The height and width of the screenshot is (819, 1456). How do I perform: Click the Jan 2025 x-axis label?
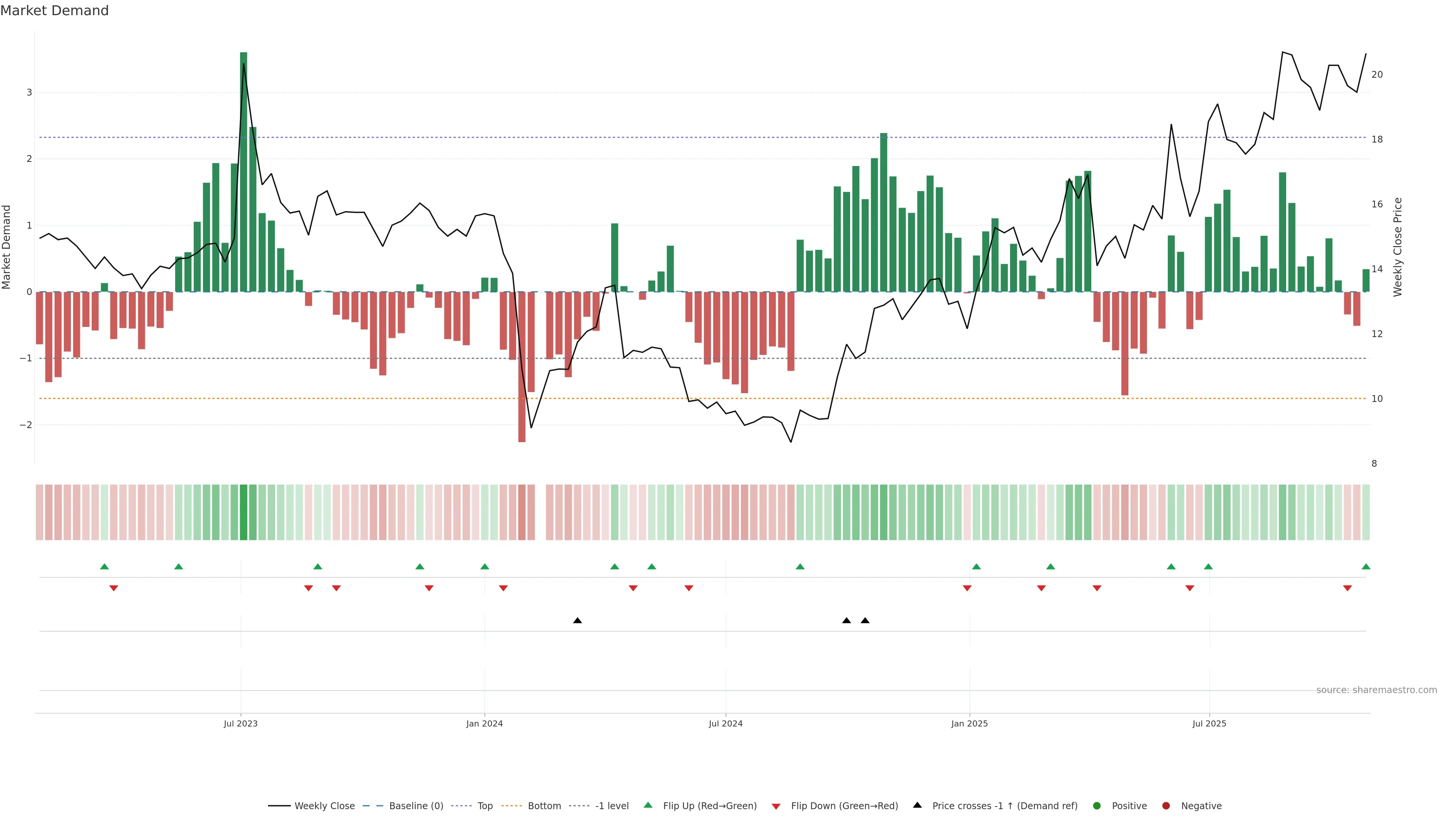[x=970, y=723]
